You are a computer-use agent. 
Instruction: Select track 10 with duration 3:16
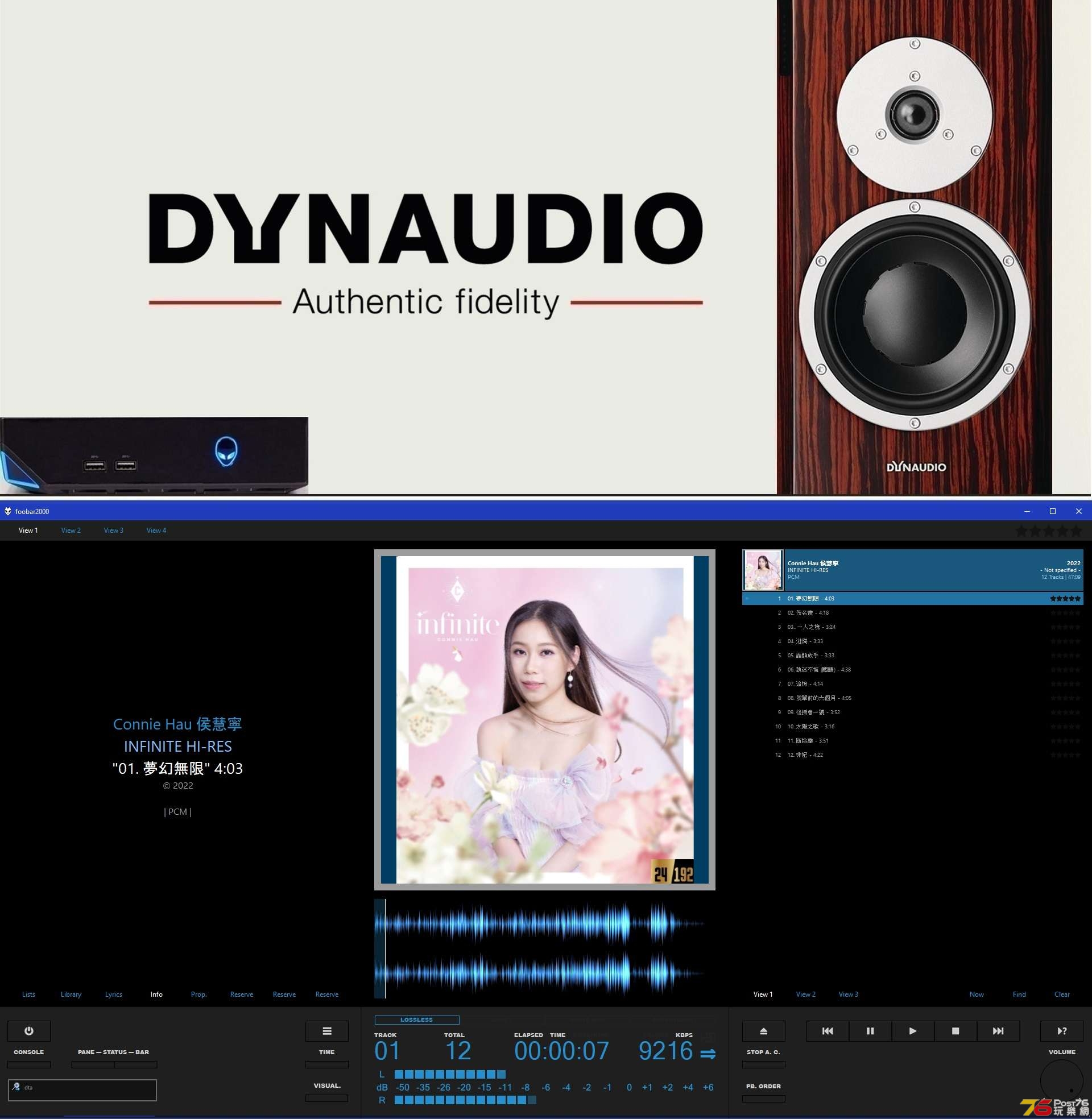[x=912, y=726]
